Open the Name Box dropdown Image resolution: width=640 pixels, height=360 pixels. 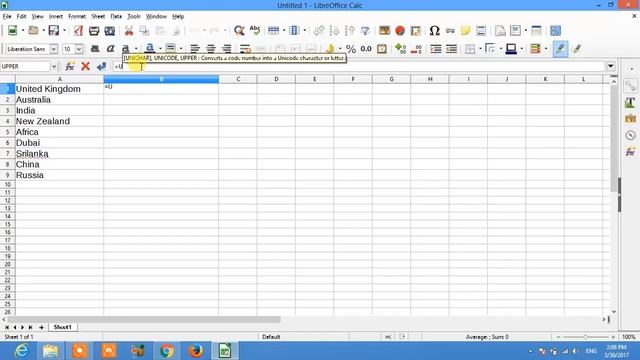[x=53, y=66]
